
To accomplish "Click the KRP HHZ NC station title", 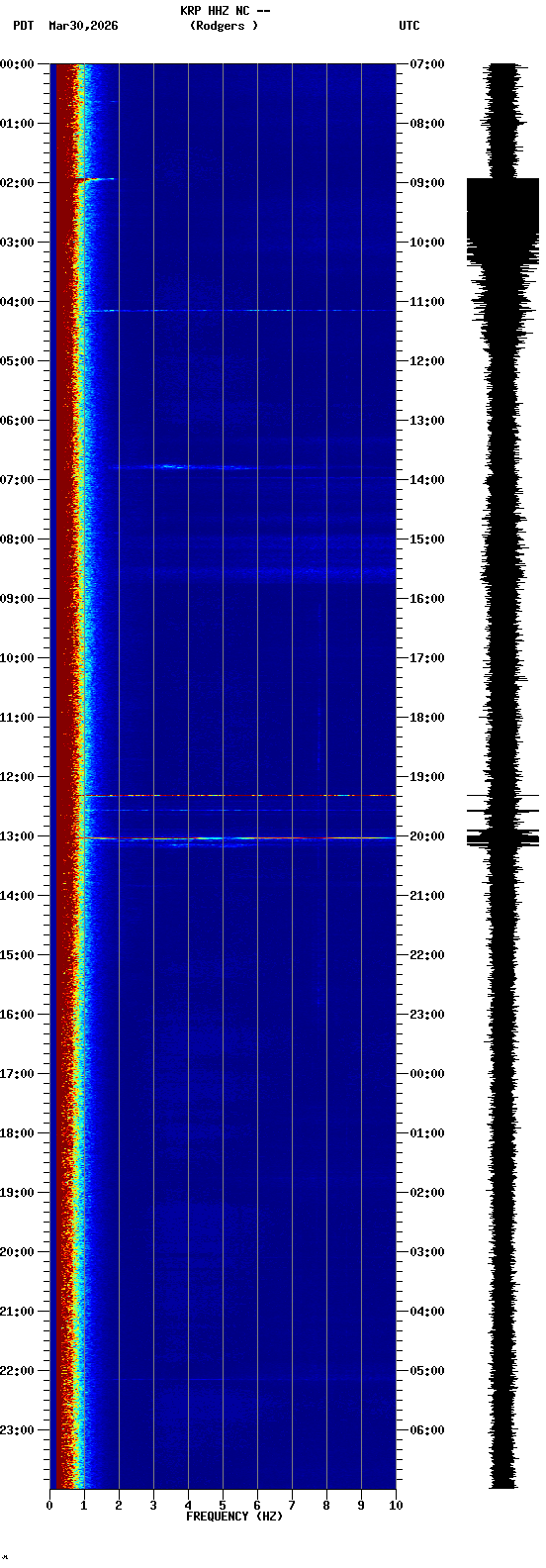I will coord(226,11).
